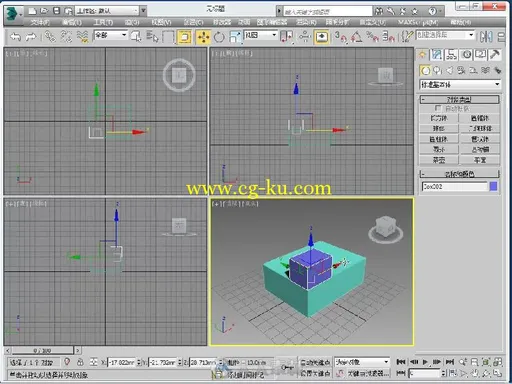Click the search box in title bar
This screenshot has height=384, width=512.
point(328,12)
